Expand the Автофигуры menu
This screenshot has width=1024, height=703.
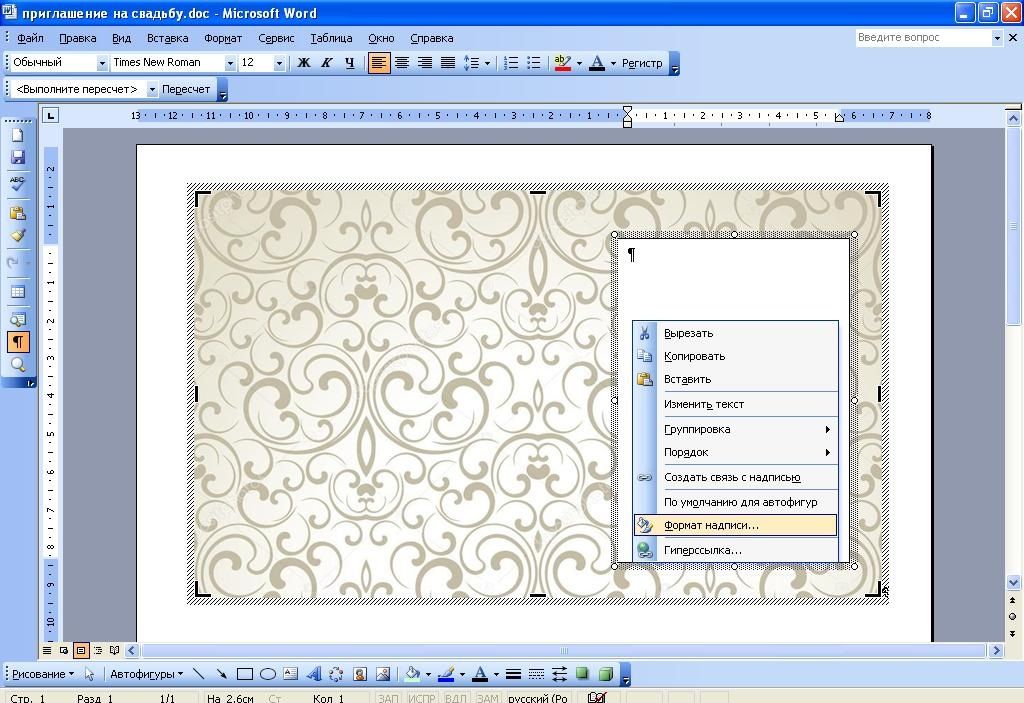(x=146, y=674)
